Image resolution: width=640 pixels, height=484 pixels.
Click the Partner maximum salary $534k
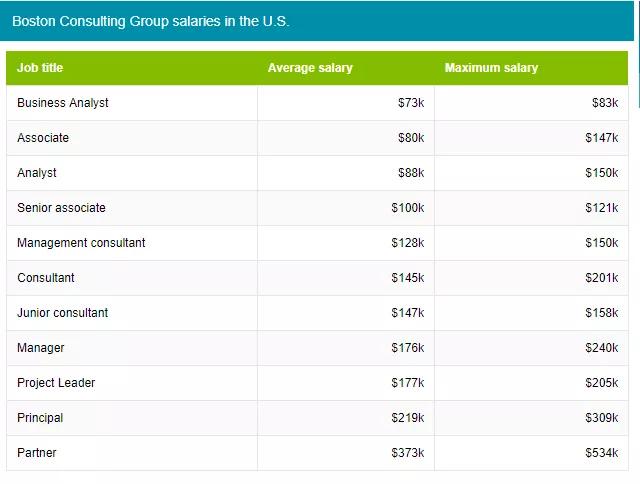[602, 453]
